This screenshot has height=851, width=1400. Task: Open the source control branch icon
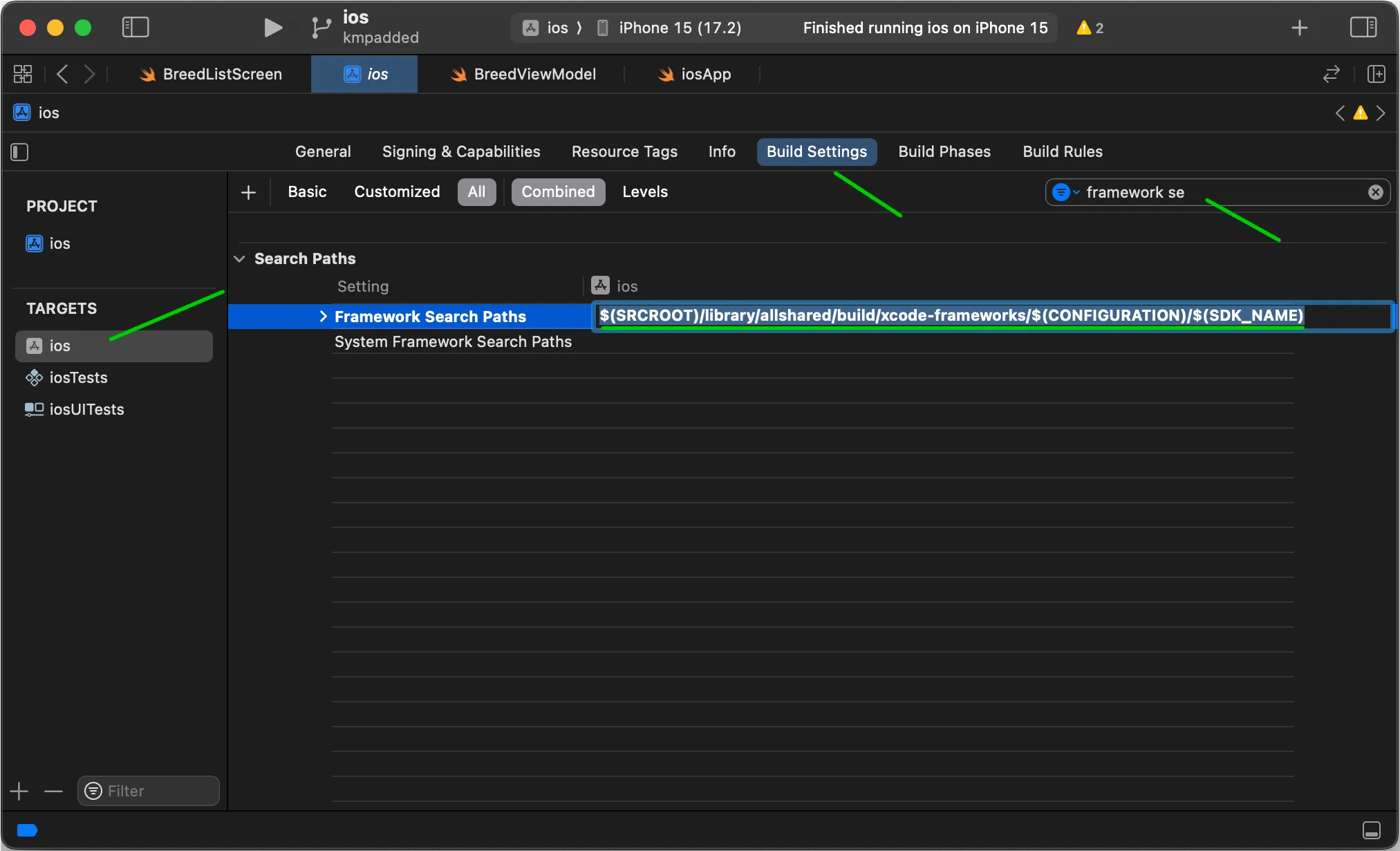tap(321, 28)
